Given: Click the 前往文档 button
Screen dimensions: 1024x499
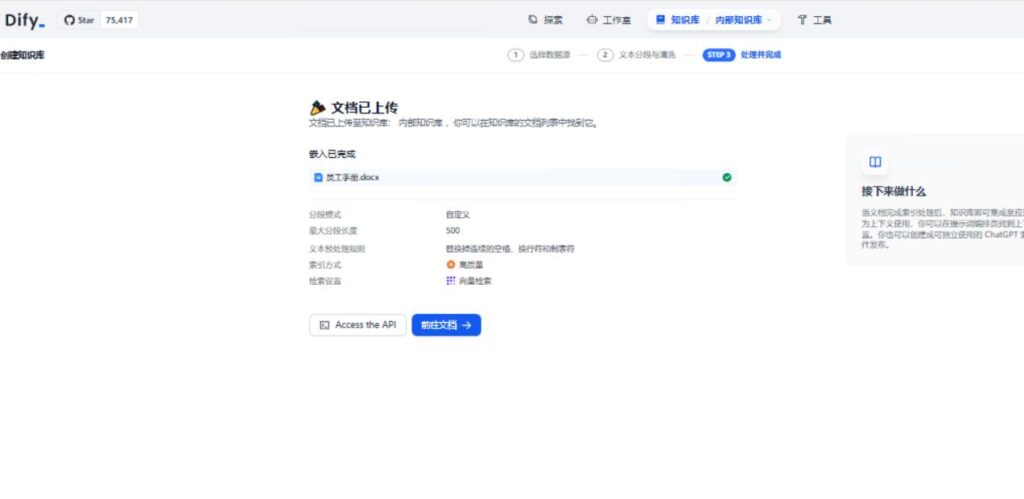Looking at the screenshot, I should click(x=446, y=325).
